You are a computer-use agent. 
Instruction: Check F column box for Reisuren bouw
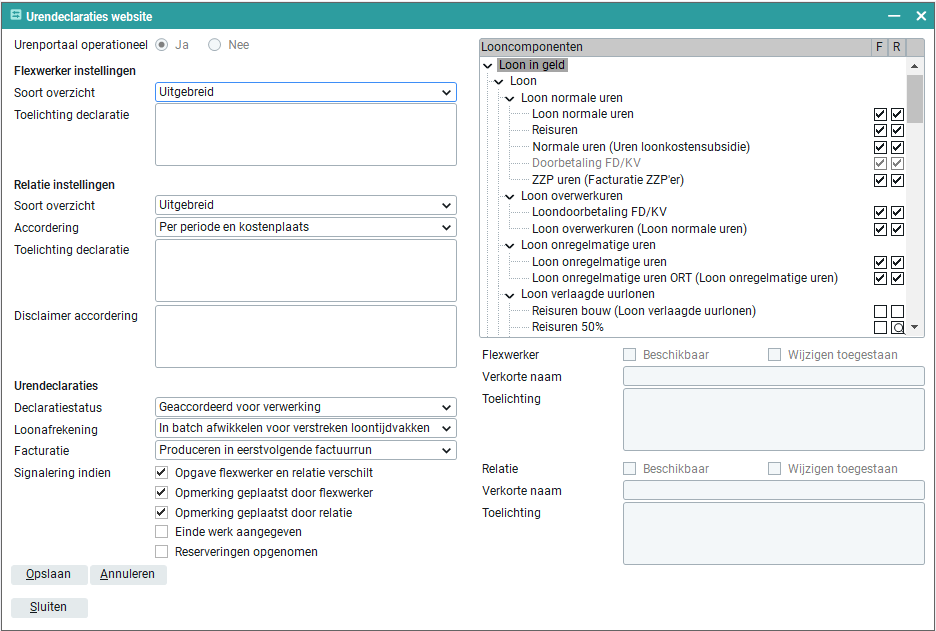[x=880, y=312]
